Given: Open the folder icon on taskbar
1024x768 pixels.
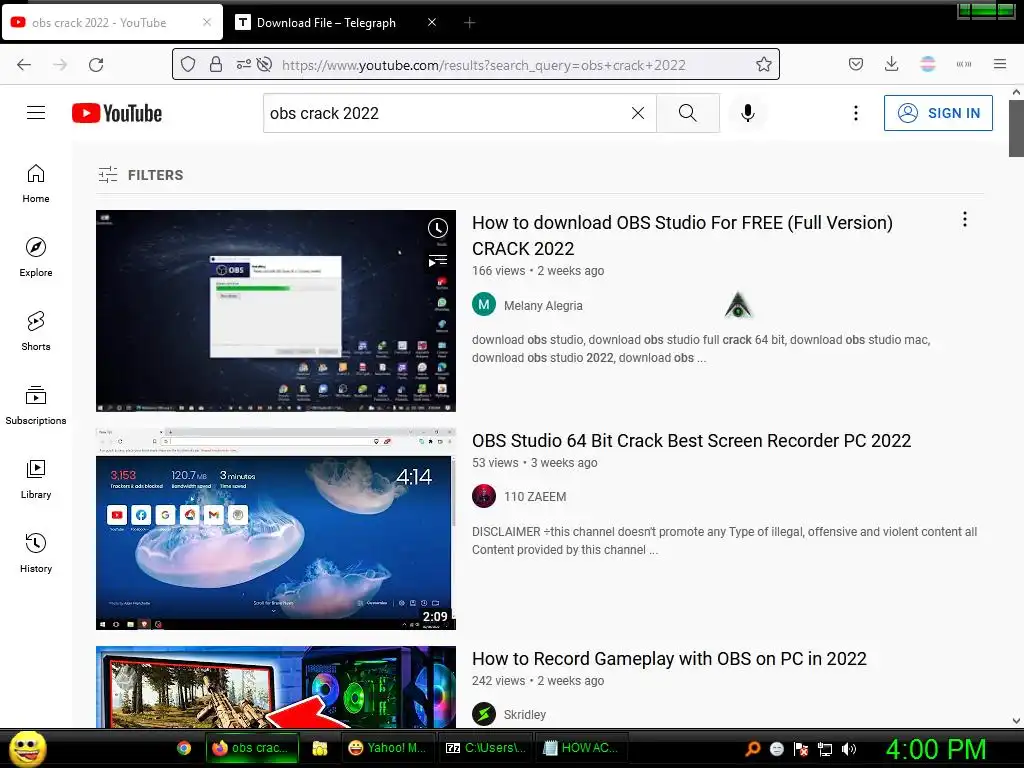Looking at the screenshot, I should click(319, 748).
